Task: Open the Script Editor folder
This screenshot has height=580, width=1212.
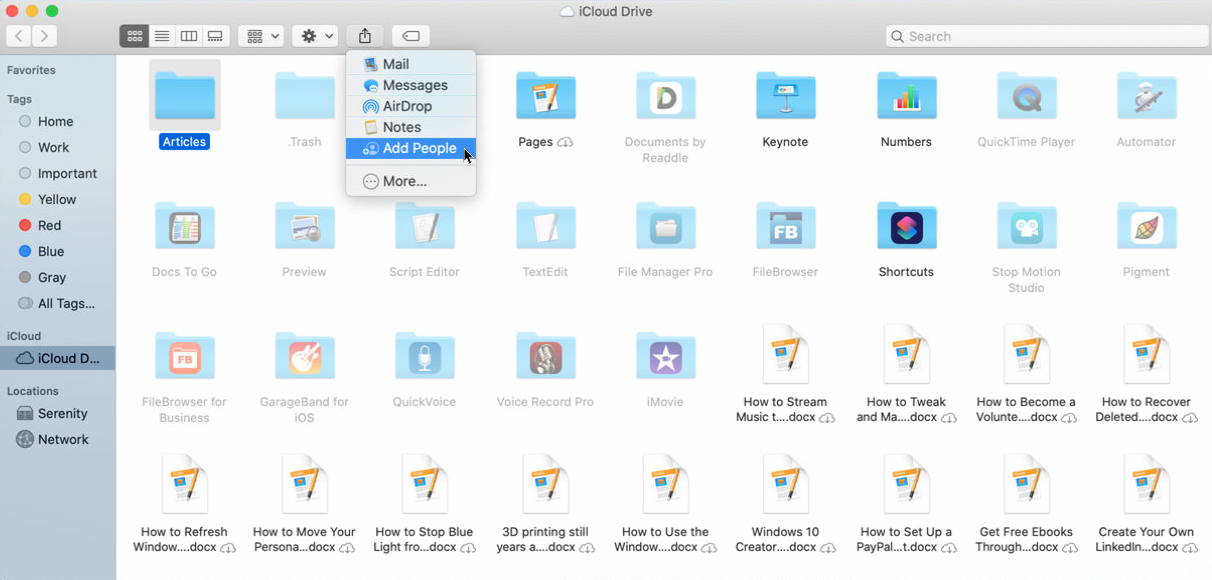Action: point(425,226)
